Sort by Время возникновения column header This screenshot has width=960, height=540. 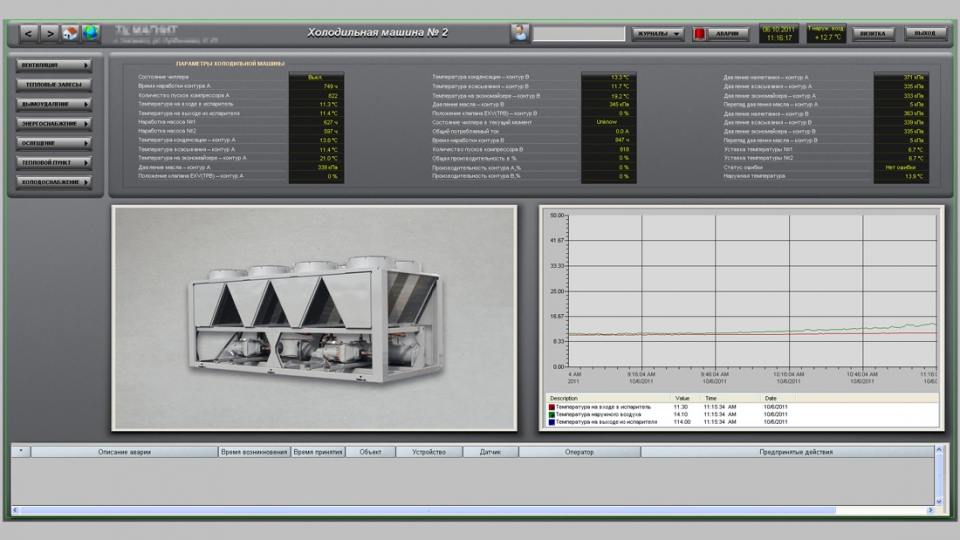pos(254,452)
